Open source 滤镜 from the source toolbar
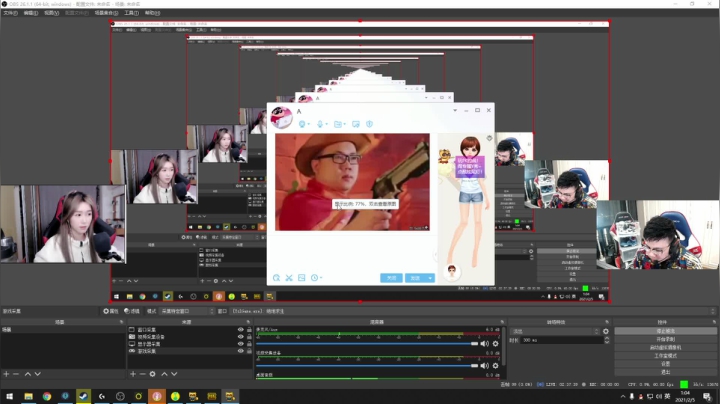This screenshot has width=720, height=404. [x=132, y=311]
